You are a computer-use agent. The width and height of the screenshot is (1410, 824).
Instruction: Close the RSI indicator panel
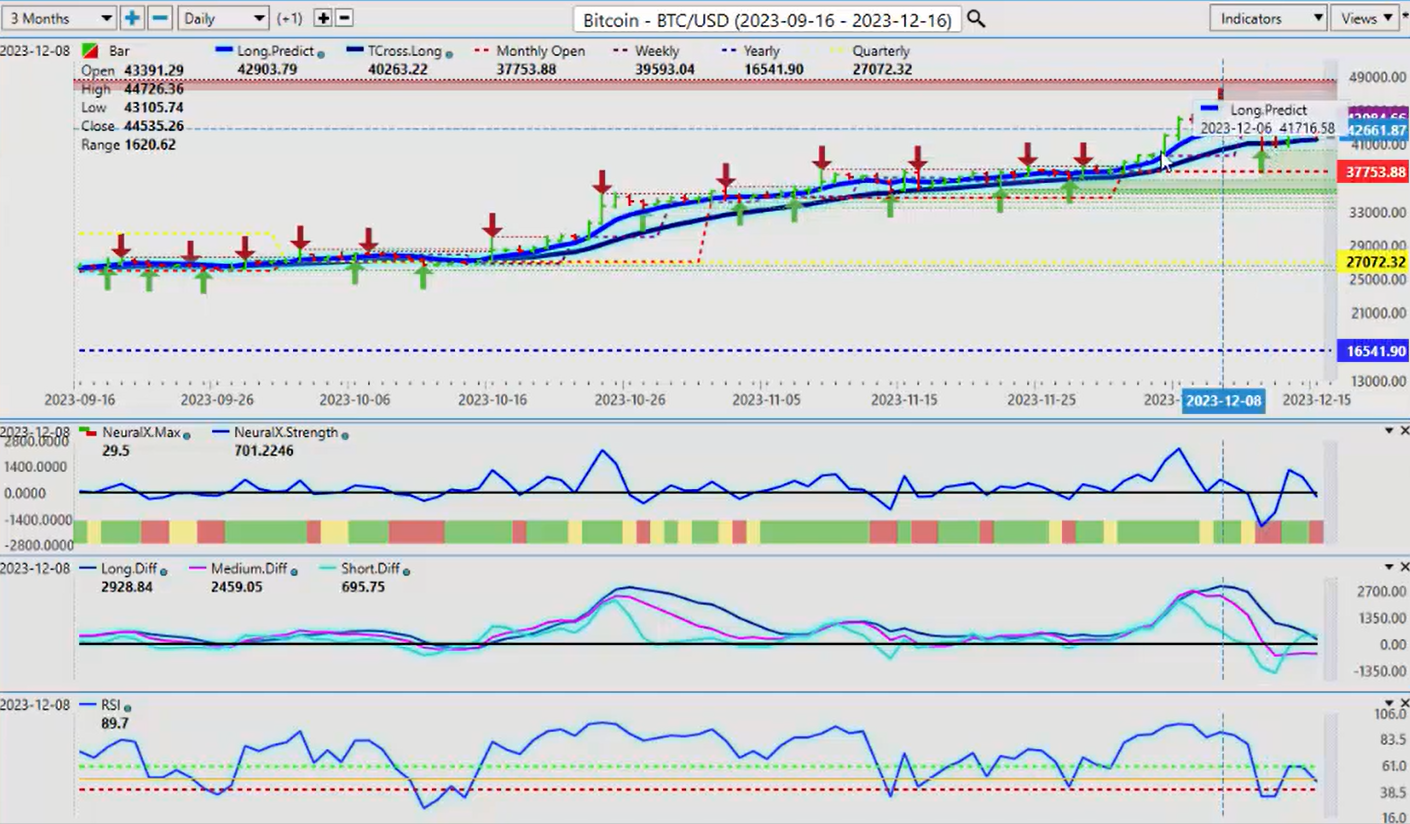tap(1403, 703)
